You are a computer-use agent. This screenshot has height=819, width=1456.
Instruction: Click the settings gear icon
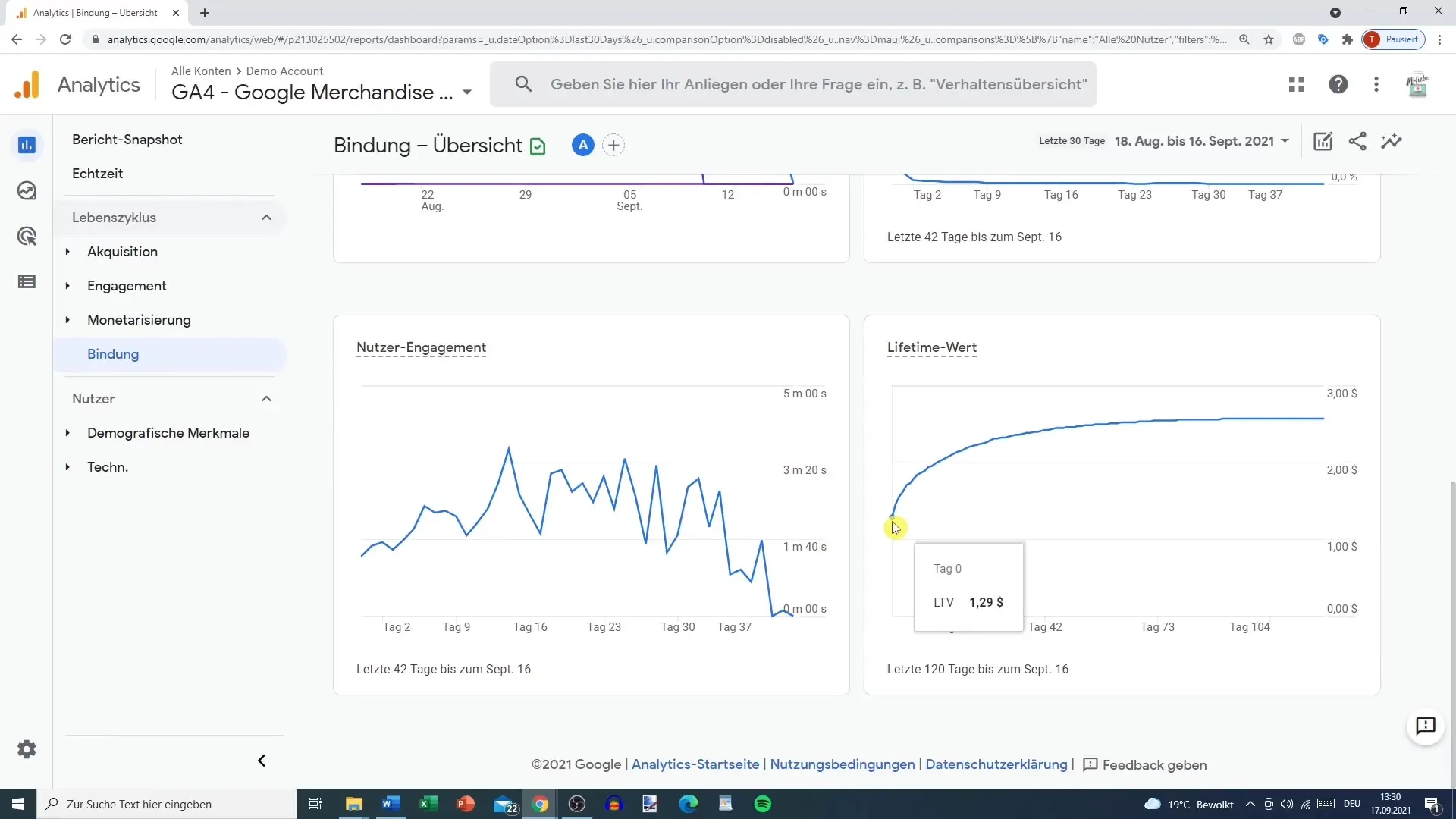coord(27,749)
